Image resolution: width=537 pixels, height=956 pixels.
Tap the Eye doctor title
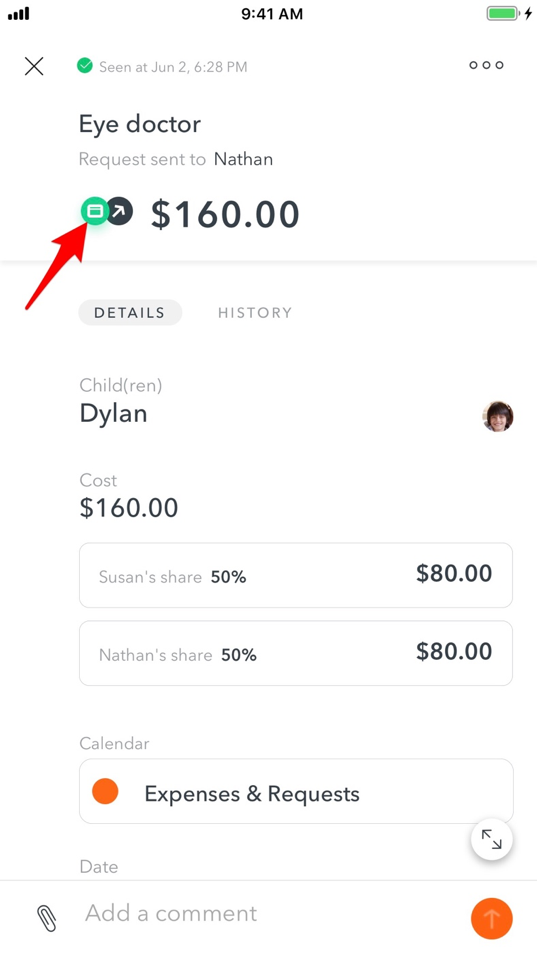tap(140, 124)
